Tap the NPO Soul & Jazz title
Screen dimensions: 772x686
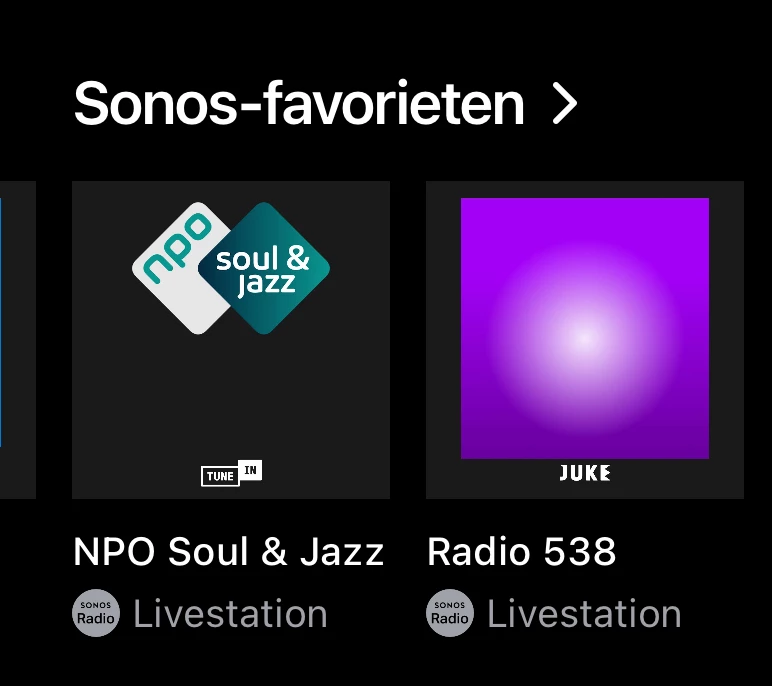click(x=229, y=552)
